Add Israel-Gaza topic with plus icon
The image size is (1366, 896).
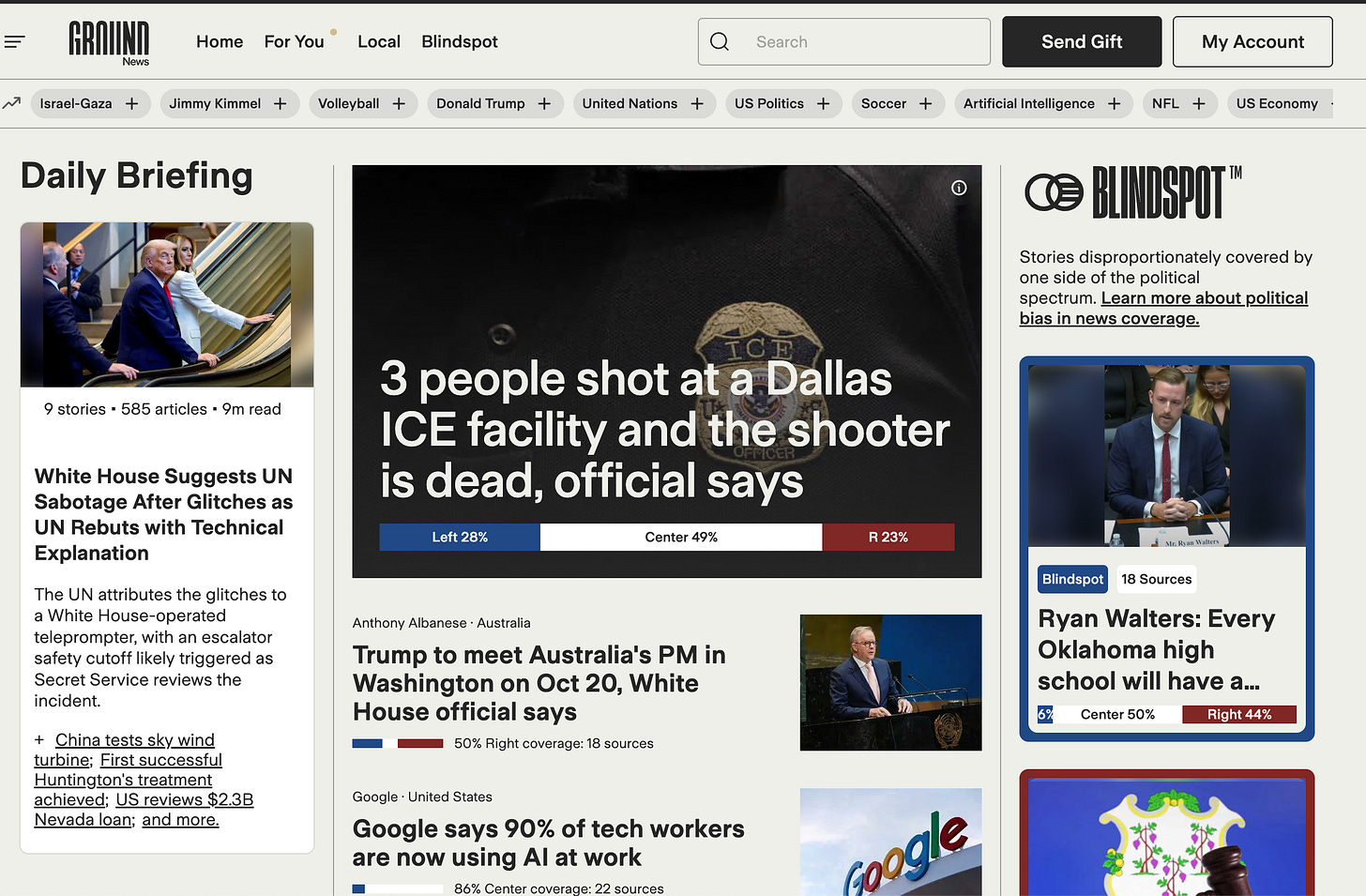click(132, 103)
